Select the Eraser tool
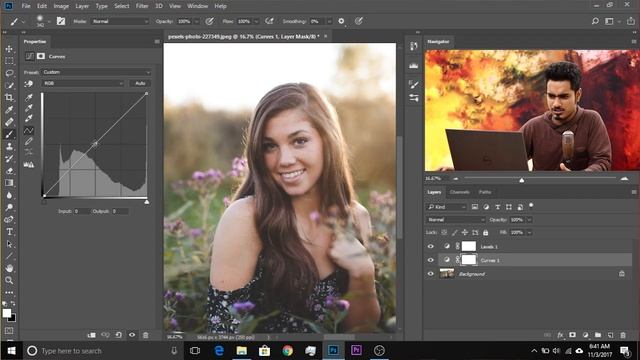The height and width of the screenshot is (360, 640). coord(9,171)
